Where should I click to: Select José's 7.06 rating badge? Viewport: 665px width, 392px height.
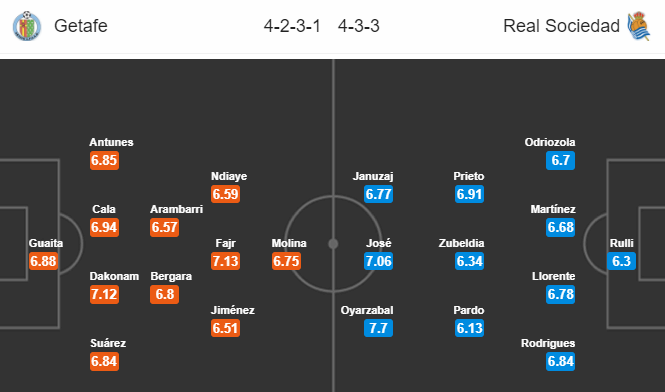(378, 261)
